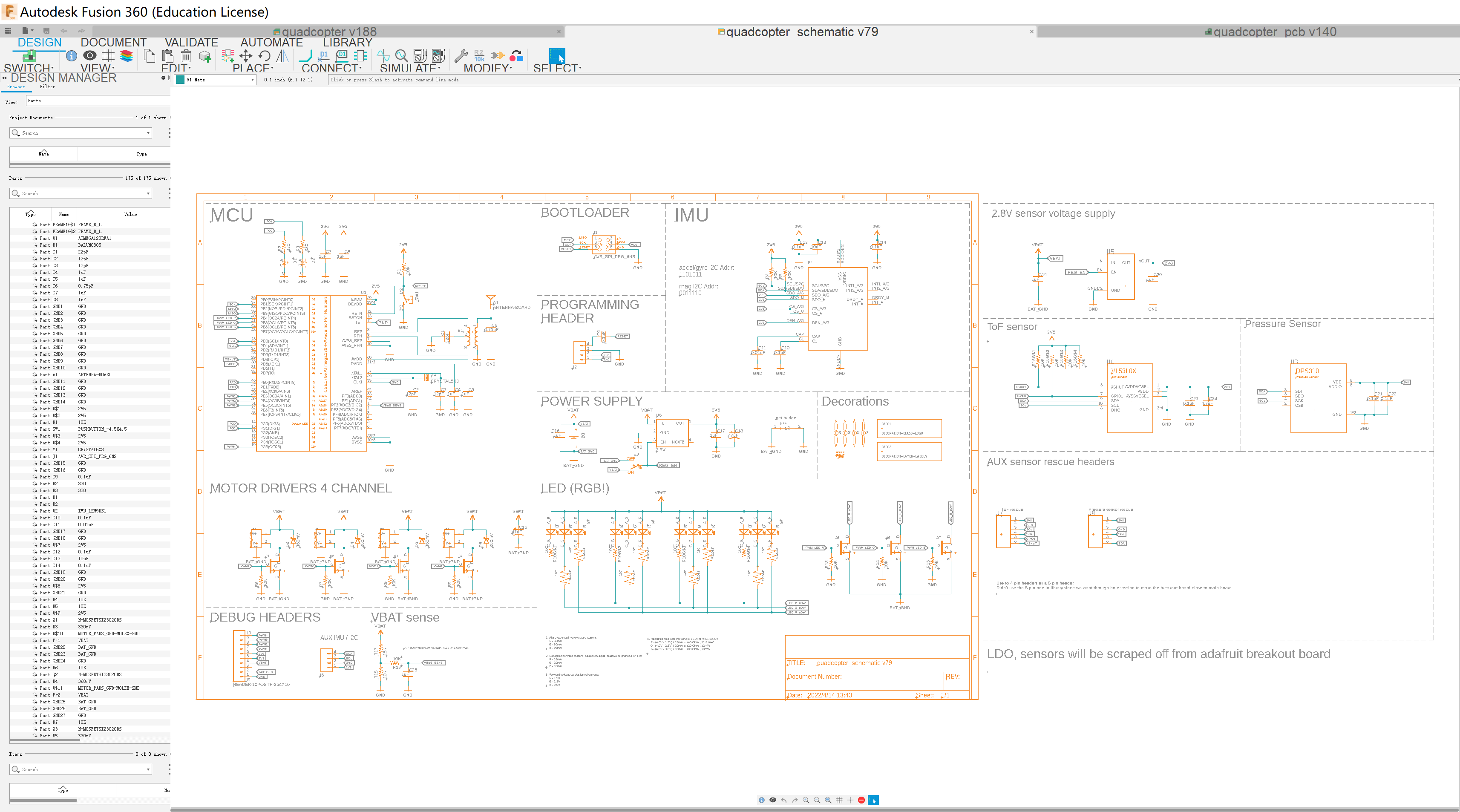Click the Parts search field
Viewport: 1460px width, 812px height.
81,193
